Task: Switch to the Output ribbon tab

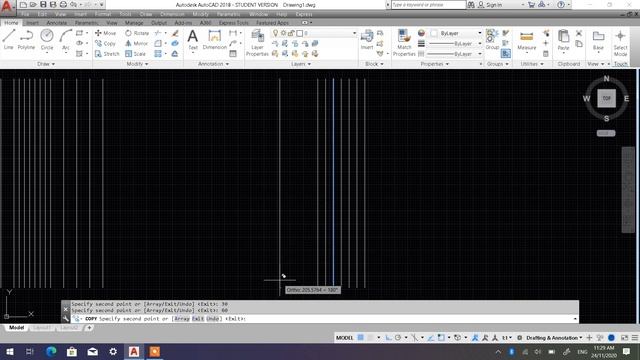Action: pyautogui.click(x=159, y=23)
